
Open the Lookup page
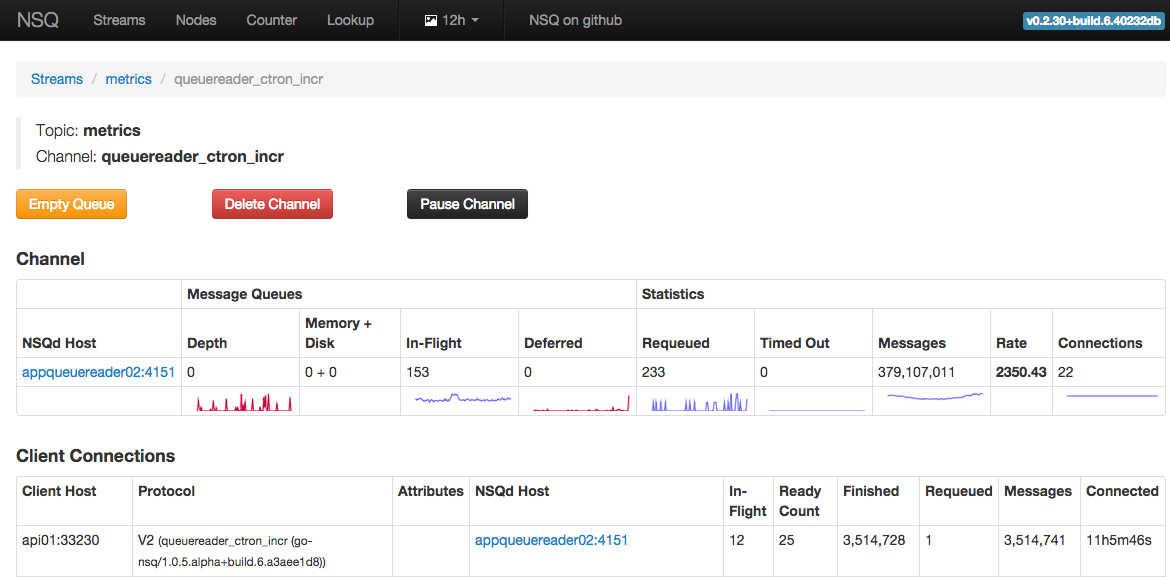click(x=350, y=20)
